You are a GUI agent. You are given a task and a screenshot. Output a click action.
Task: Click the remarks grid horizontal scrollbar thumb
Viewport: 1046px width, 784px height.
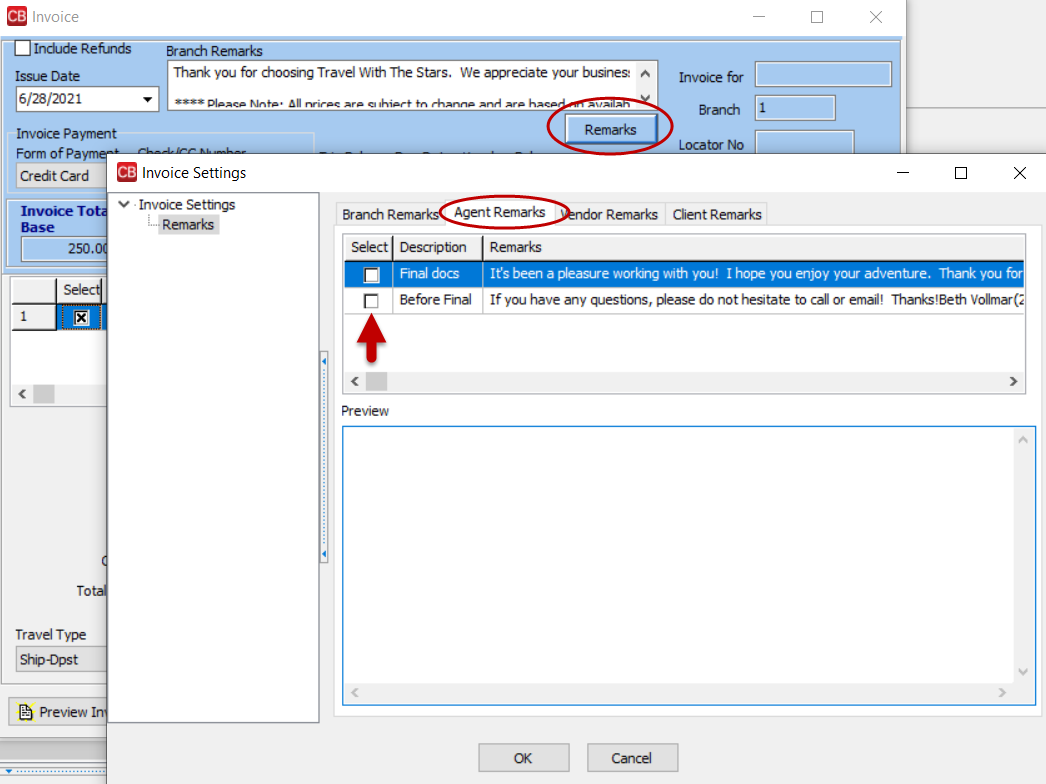376,381
